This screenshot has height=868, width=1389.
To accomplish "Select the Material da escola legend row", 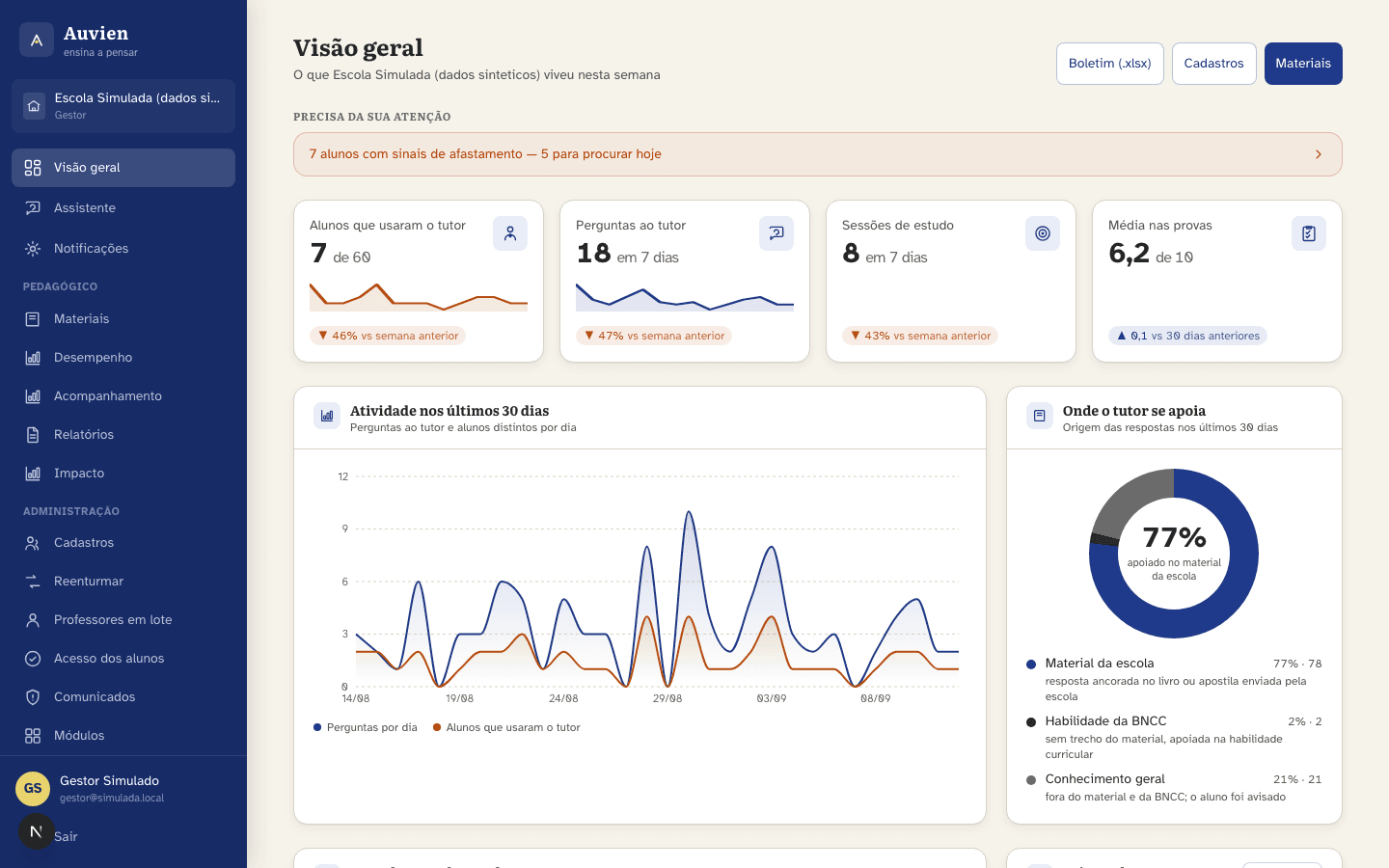I will (x=1174, y=679).
